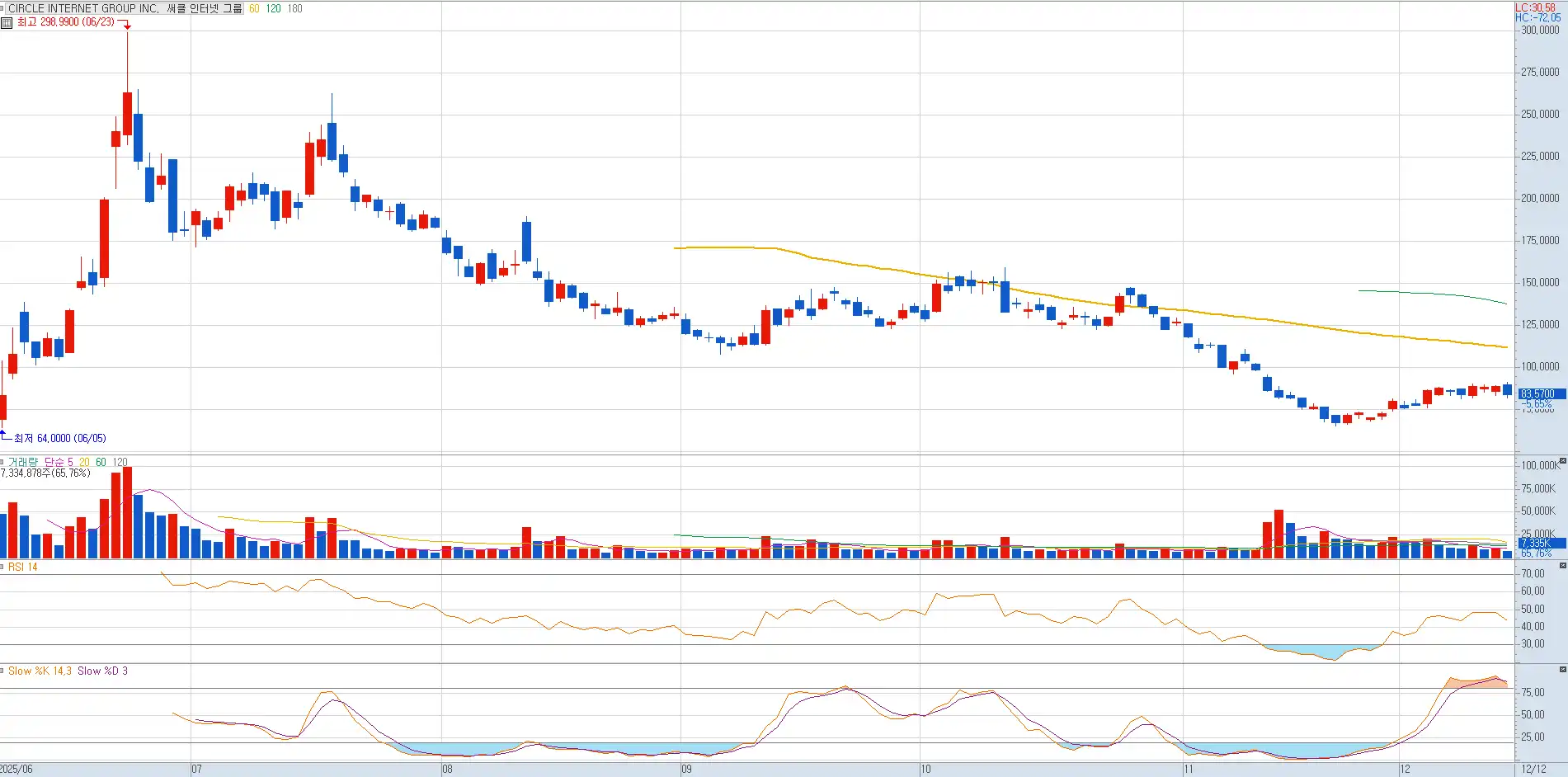Click the LC:30.58 value in the corner

click(x=1535, y=7)
